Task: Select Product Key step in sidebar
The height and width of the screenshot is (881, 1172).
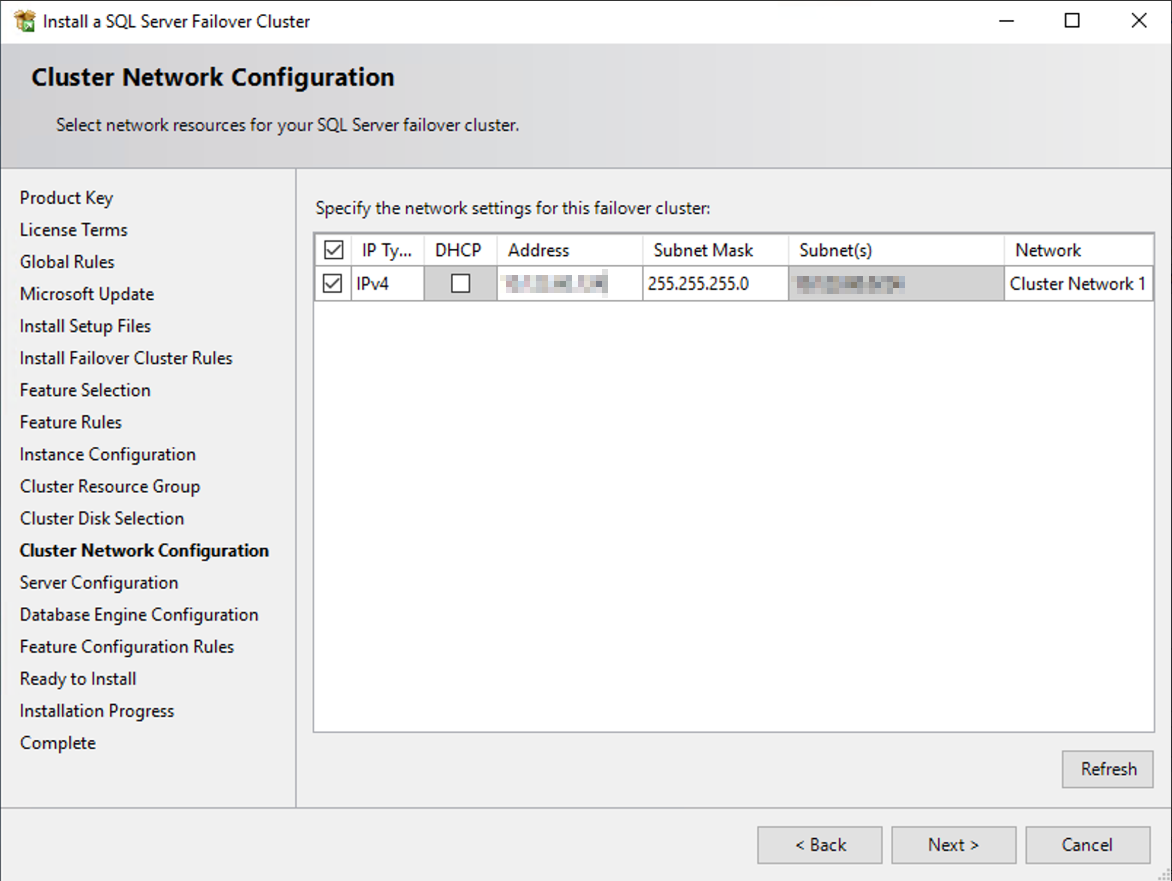Action: (x=67, y=198)
